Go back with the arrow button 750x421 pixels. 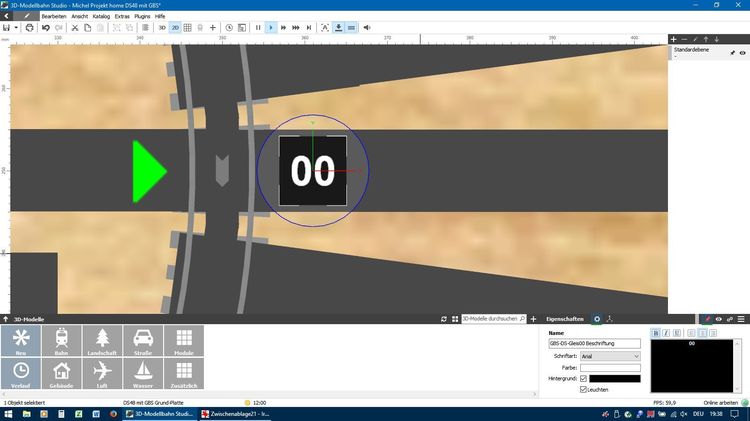click(x=6, y=16)
